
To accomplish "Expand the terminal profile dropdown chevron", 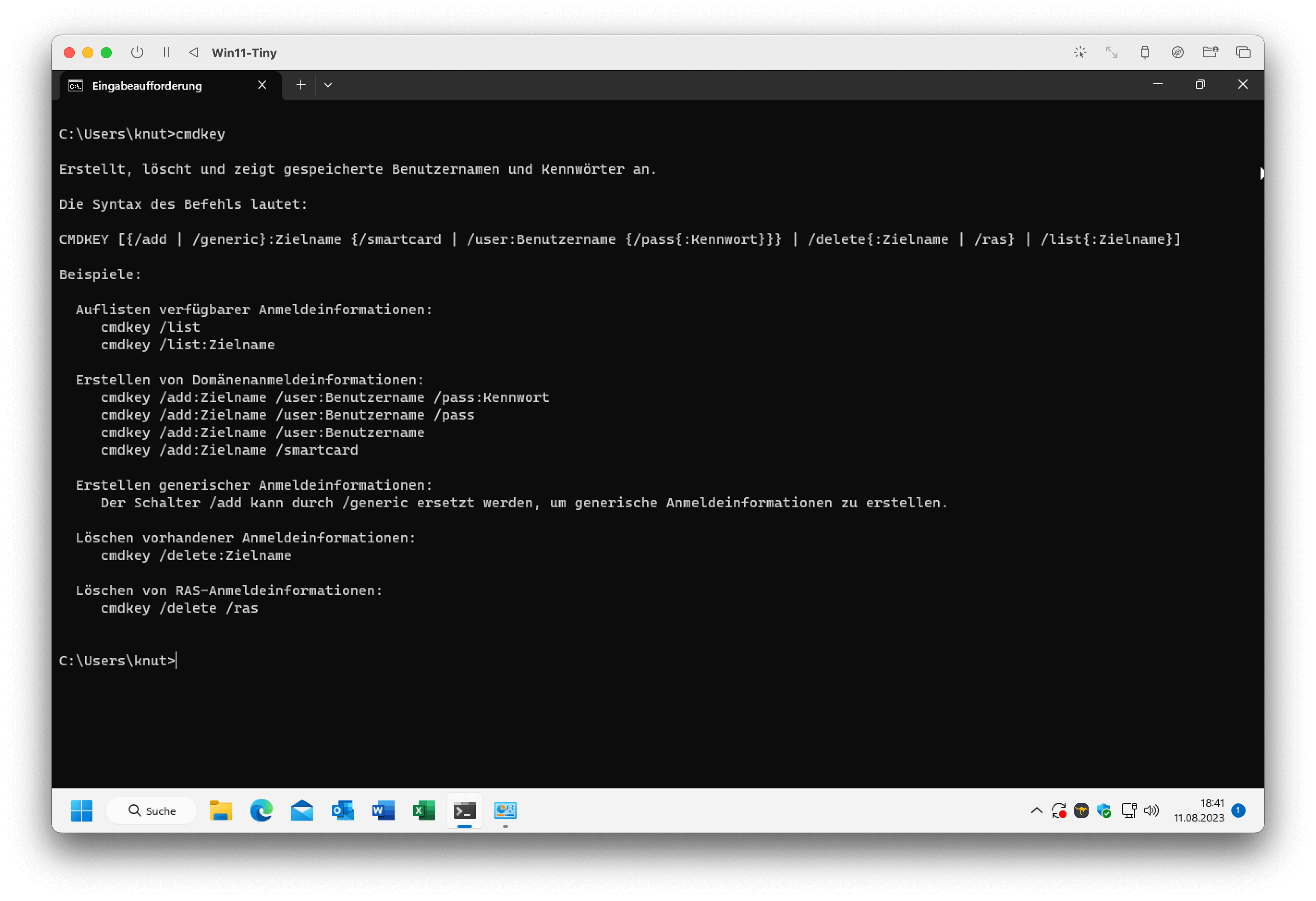I will pyautogui.click(x=328, y=85).
